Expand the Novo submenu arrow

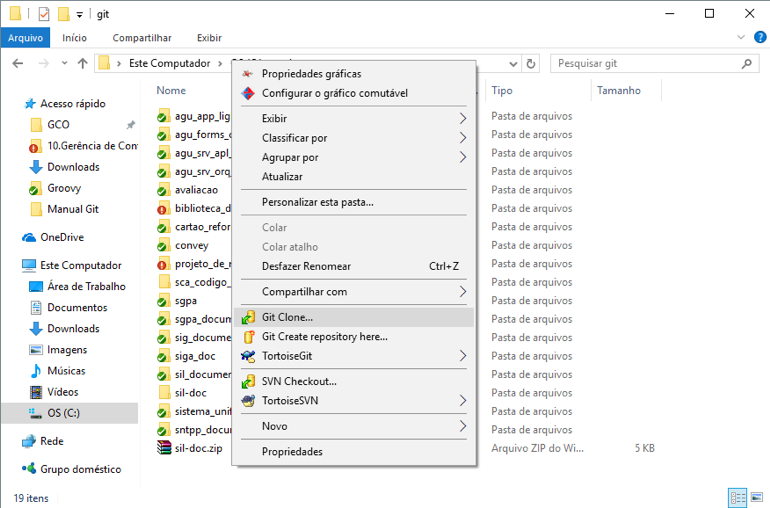[x=463, y=426]
